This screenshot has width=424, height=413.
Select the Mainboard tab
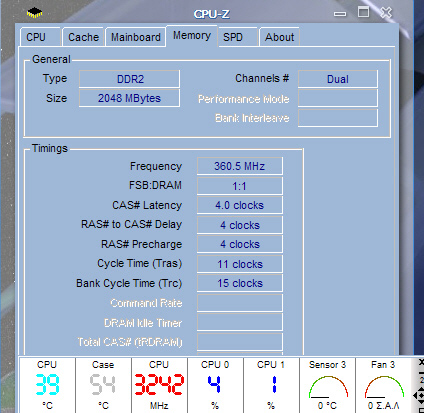136,37
